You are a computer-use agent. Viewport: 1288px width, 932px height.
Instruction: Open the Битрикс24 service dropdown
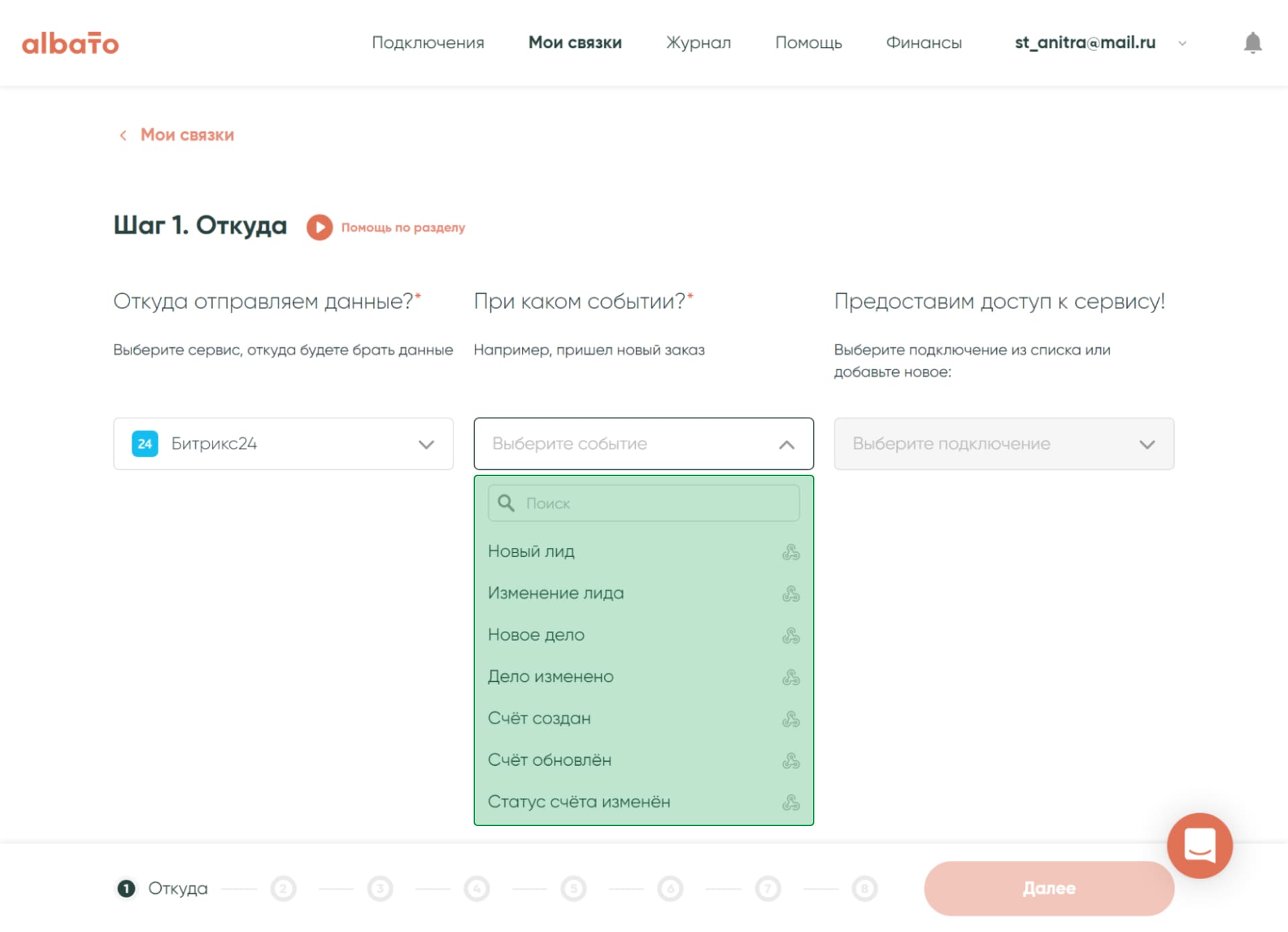[x=283, y=444]
